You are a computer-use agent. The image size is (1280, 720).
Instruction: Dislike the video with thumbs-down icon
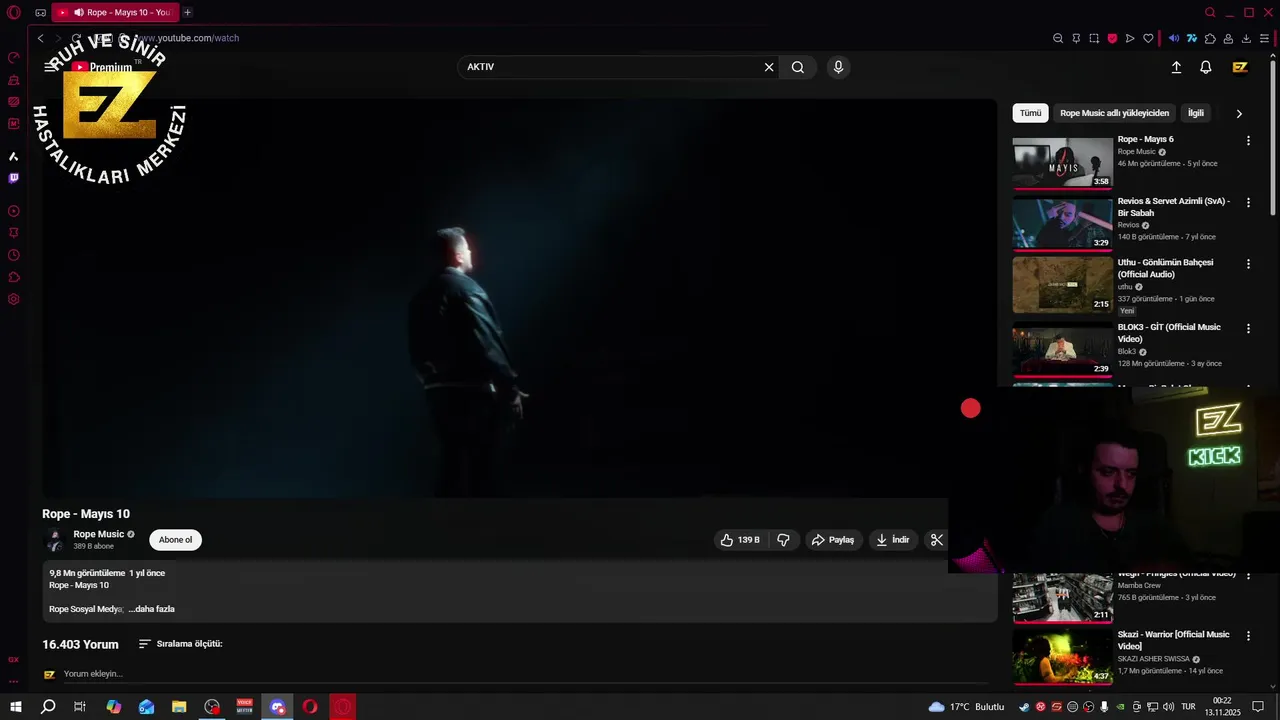click(783, 540)
